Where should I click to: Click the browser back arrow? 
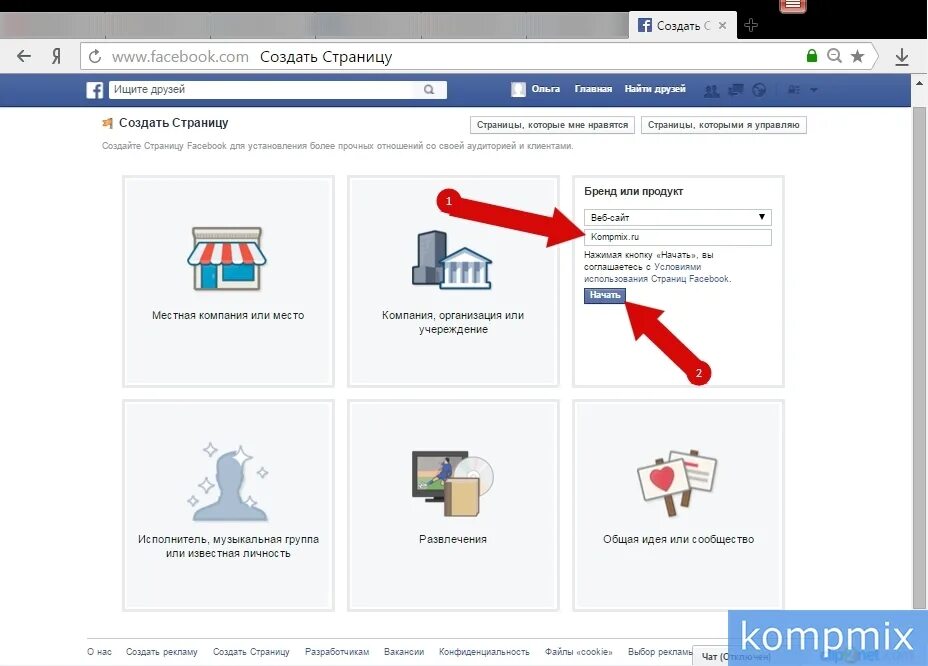tap(24, 57)
